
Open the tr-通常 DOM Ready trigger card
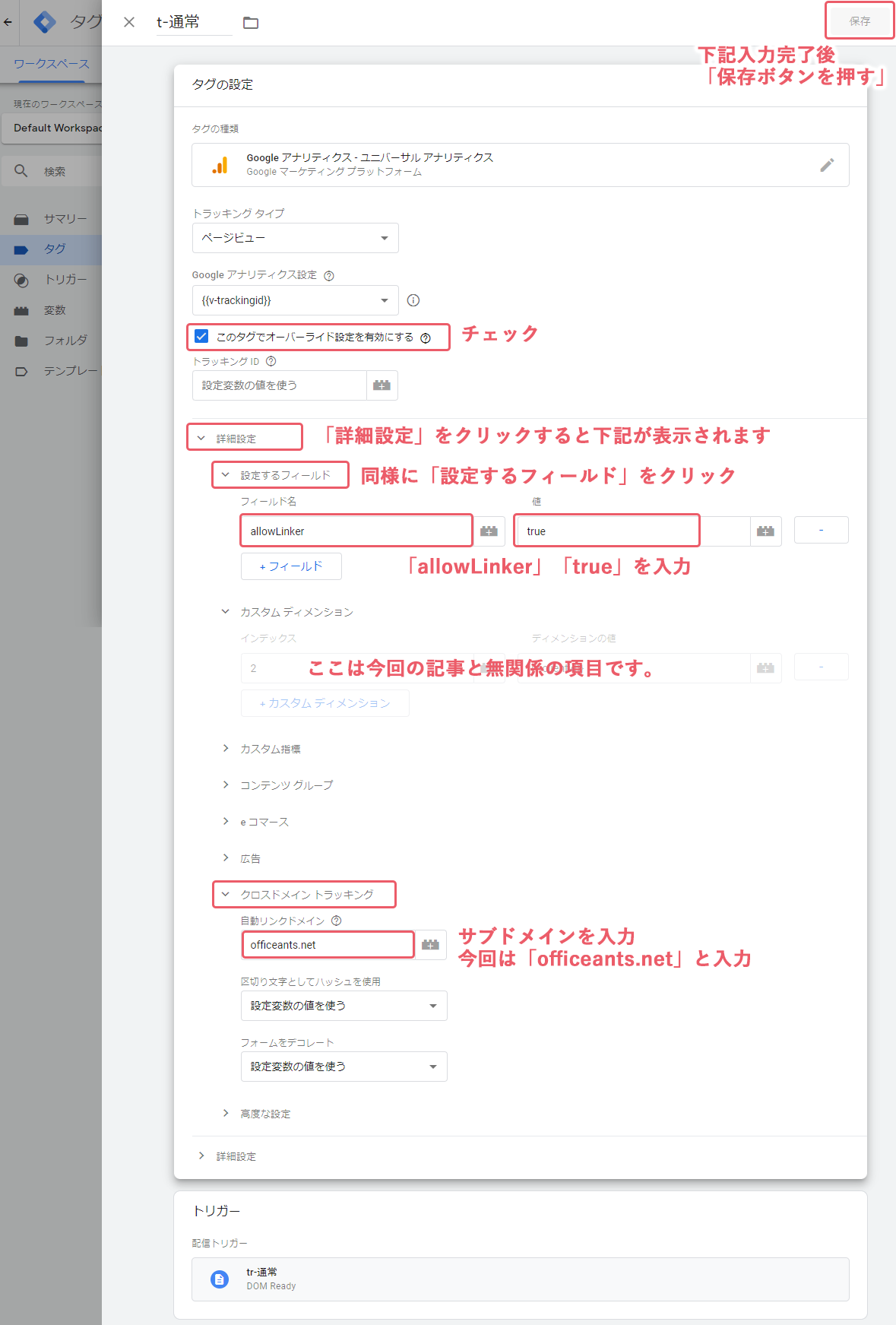[x=521, y=1279]
